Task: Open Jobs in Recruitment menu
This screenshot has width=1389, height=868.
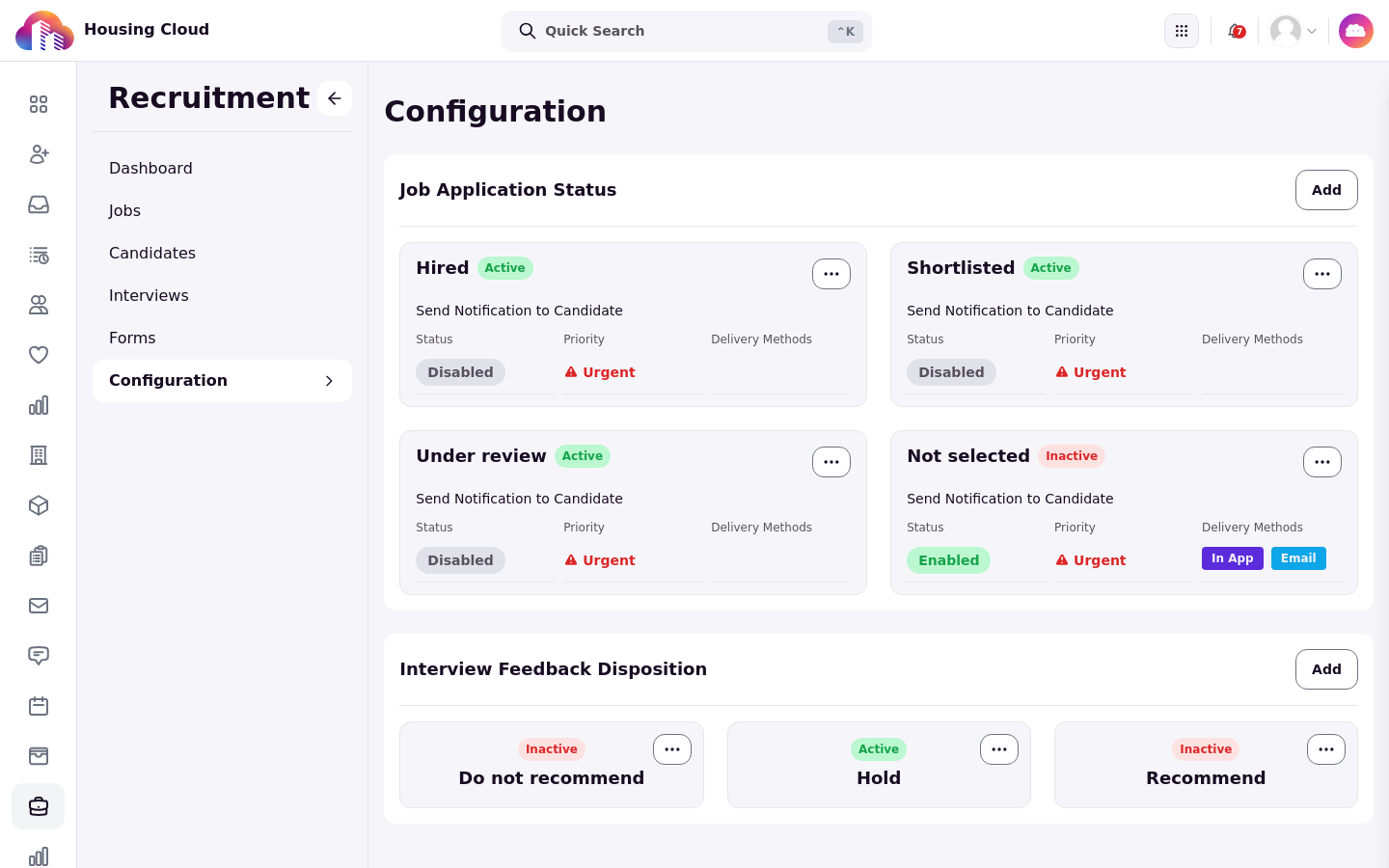Action: tap(222, 211)
